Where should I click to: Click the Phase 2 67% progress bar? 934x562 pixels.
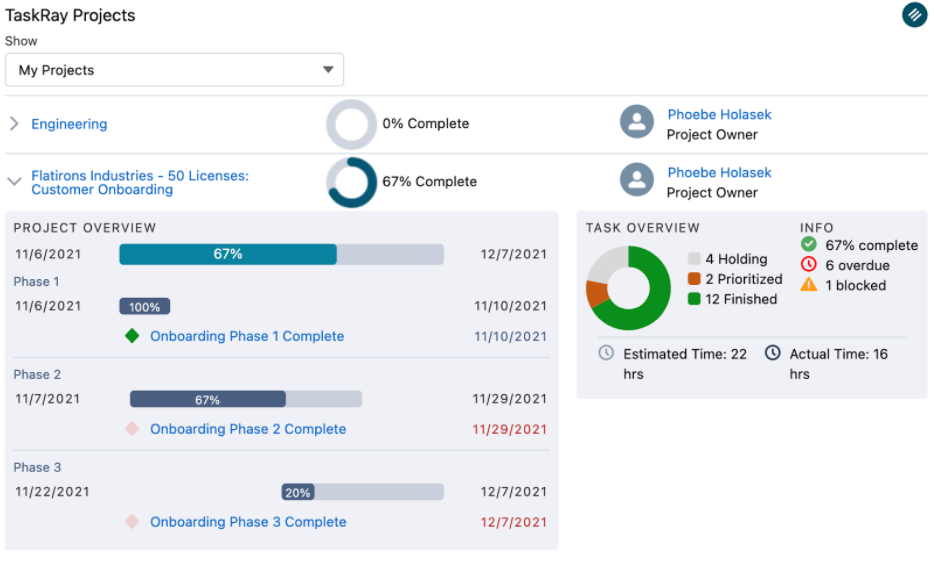tap(245, 399)
